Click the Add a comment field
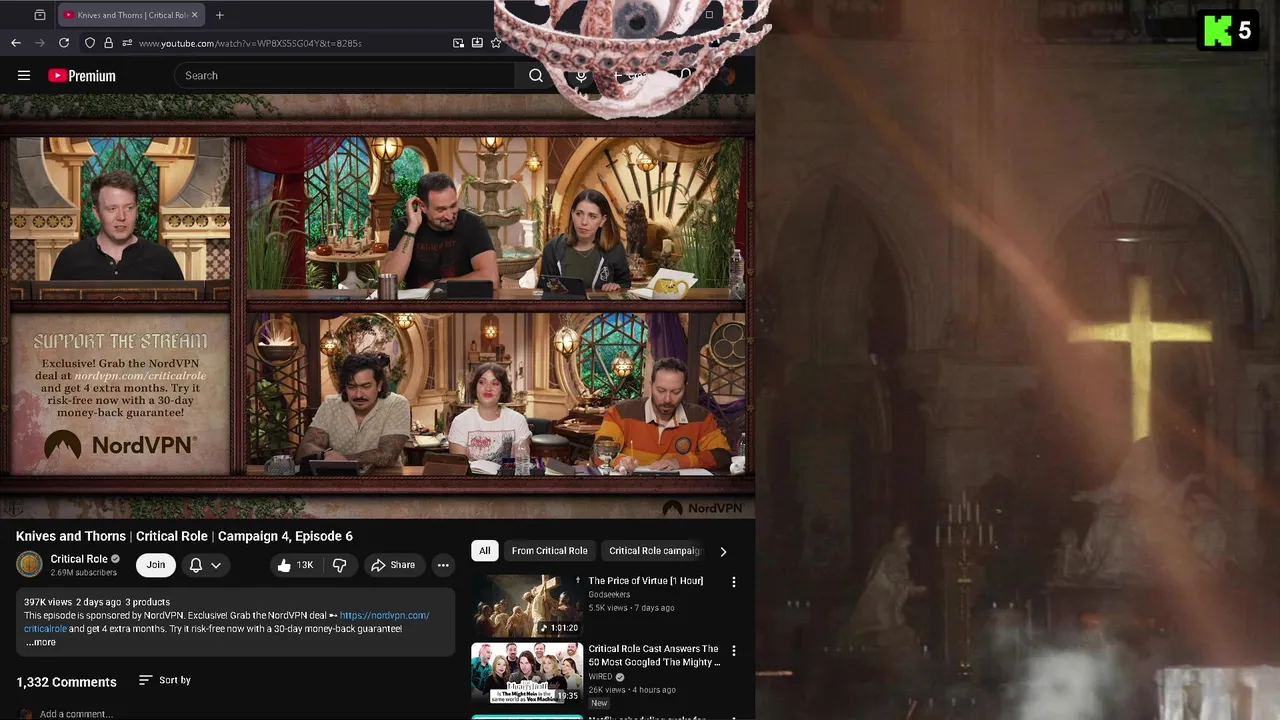 tap(76, 714)
